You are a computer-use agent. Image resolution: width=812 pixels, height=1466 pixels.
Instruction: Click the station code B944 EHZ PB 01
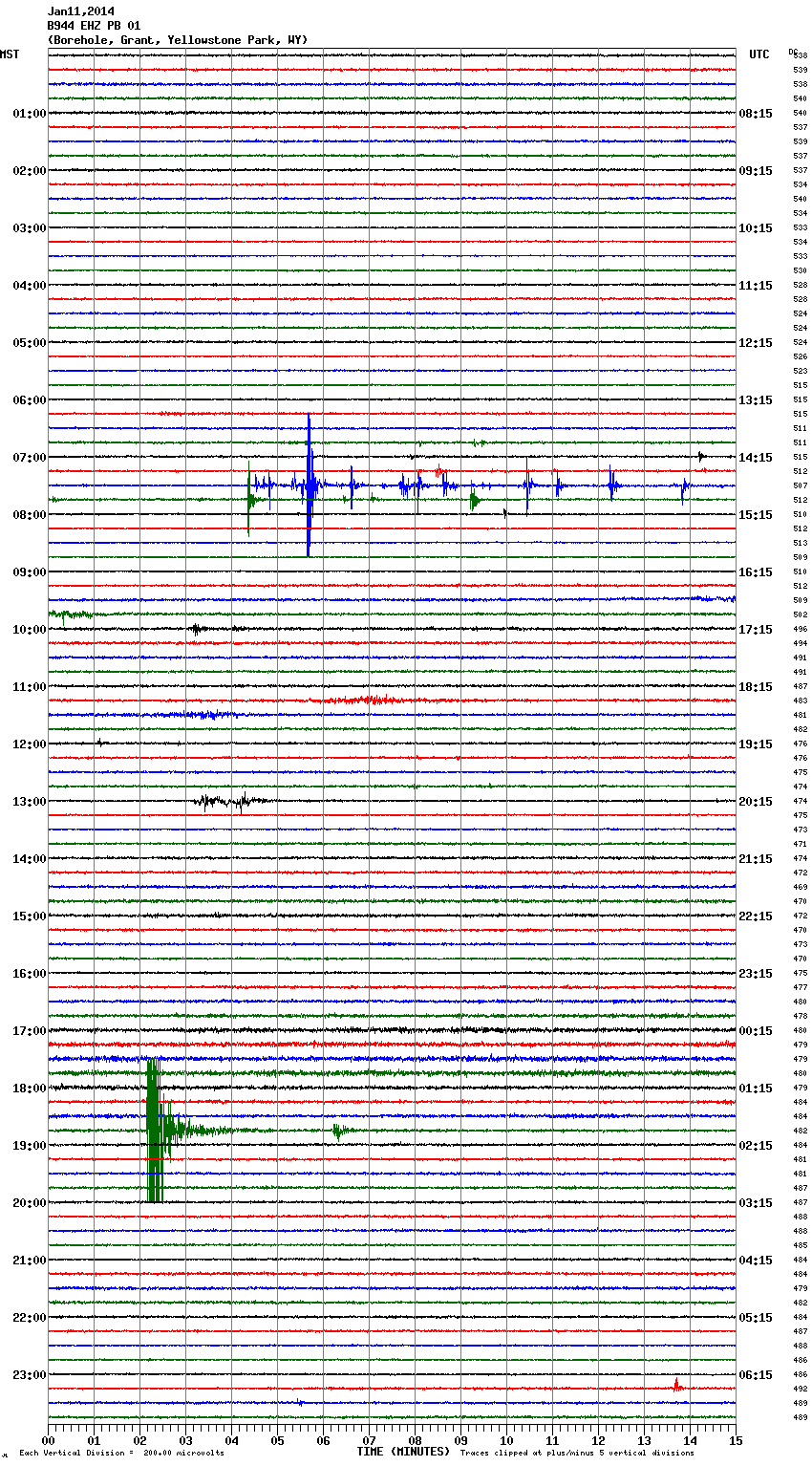coord(94,26)
